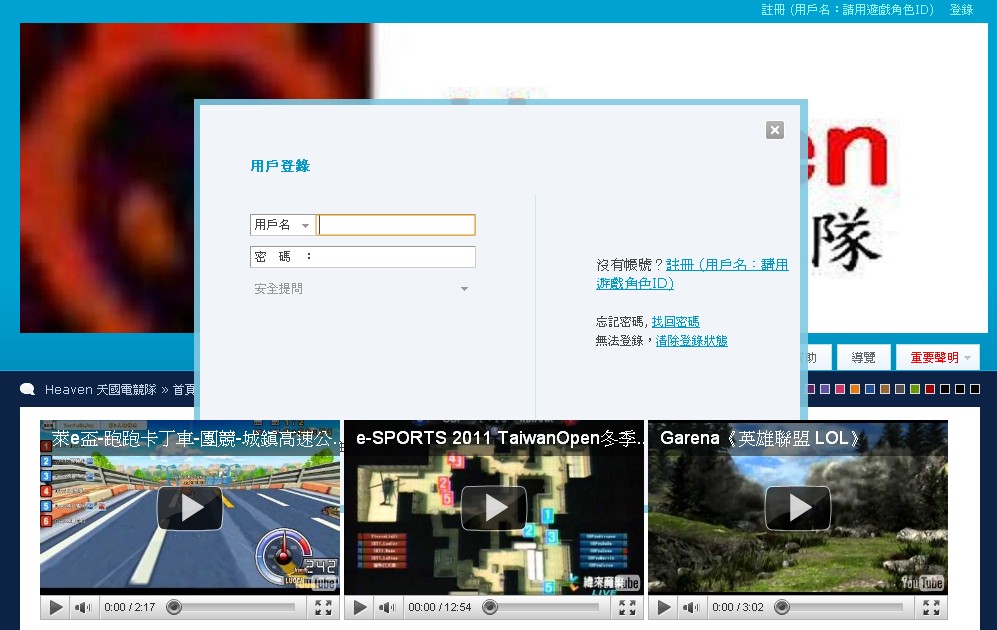Select the red theme color swatch

[930, 389]
